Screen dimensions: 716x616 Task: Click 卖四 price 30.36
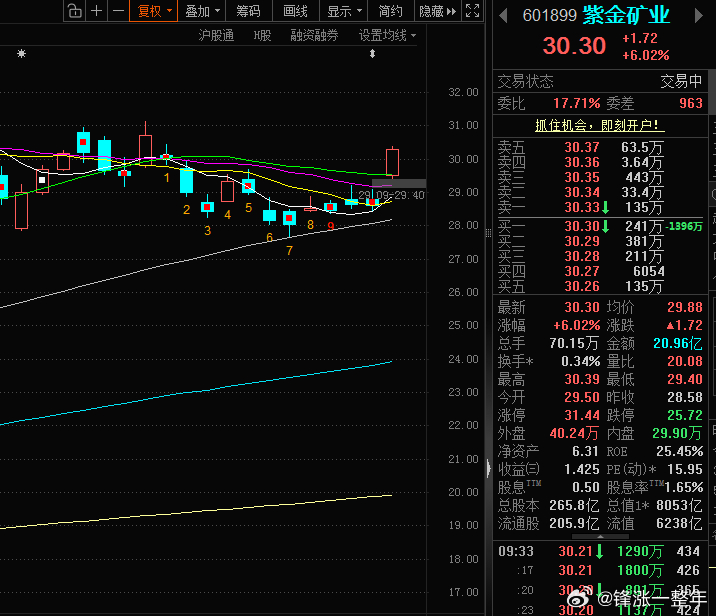tap(582, 163)
